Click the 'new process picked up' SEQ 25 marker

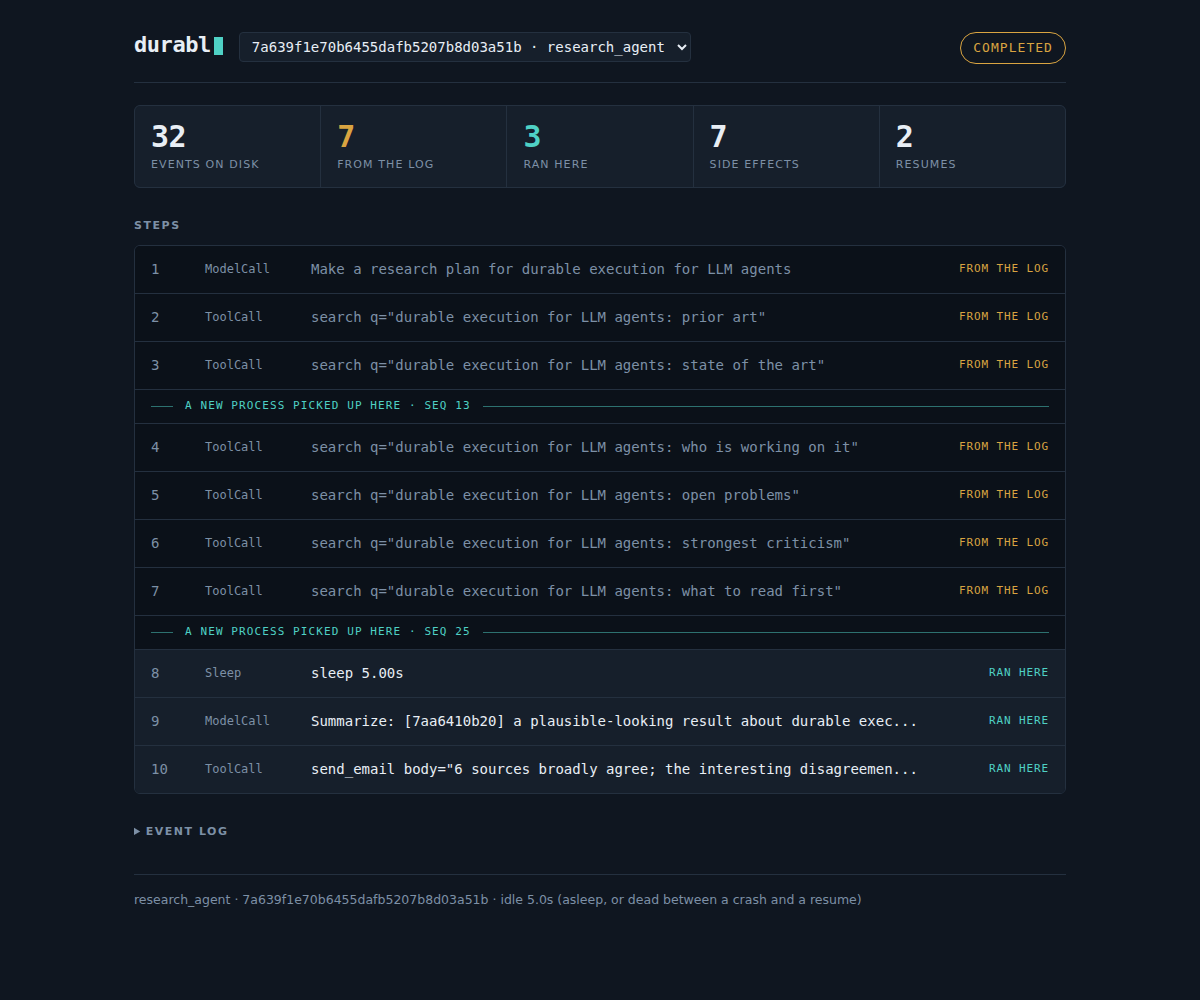[x=600, y=632]
